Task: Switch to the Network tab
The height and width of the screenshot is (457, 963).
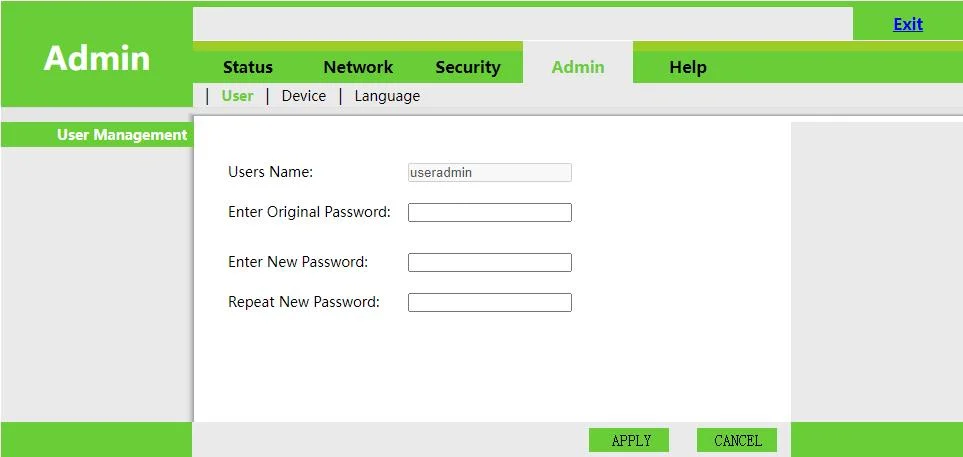Action: tap(358, 67)
